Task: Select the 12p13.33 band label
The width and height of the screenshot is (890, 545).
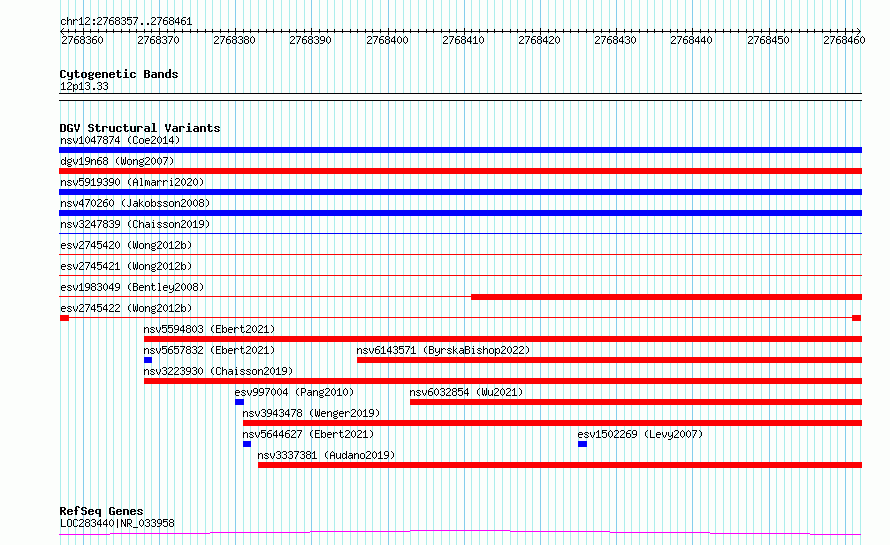Action: pyautogui.click(x=84, y=86)
